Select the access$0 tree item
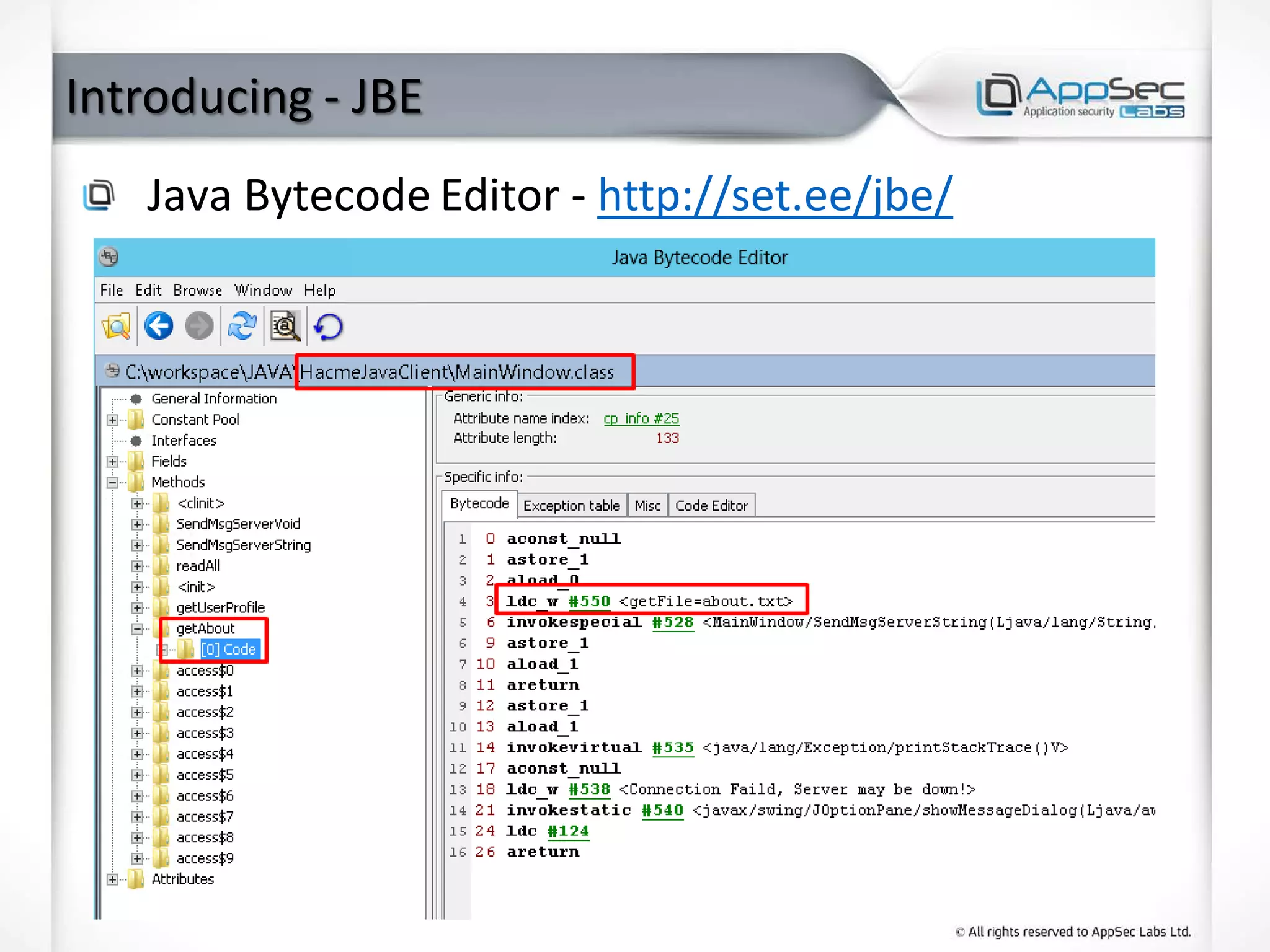 click(x=205, y=671)
